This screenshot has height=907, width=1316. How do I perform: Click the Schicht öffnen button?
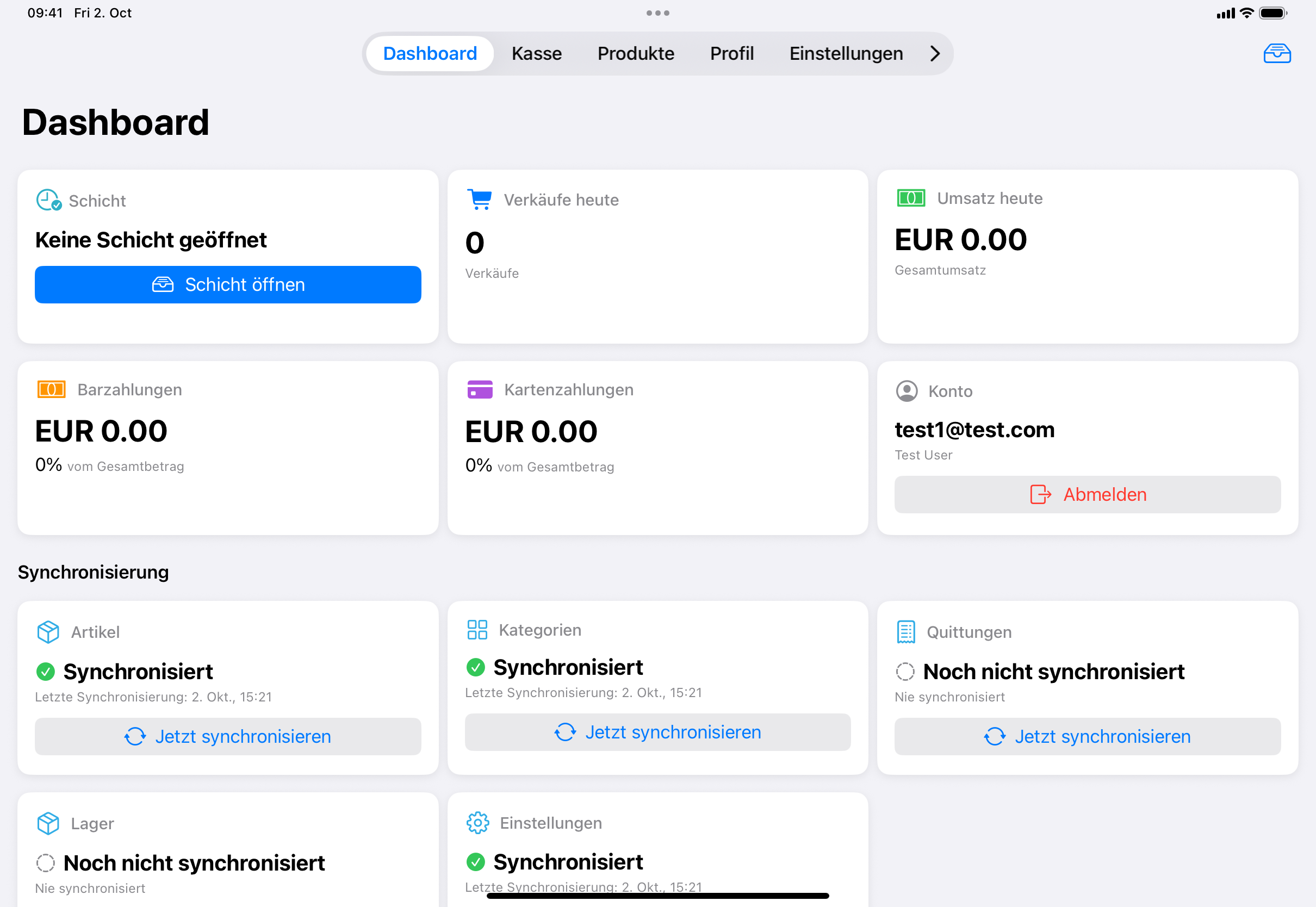pos(228,285)
